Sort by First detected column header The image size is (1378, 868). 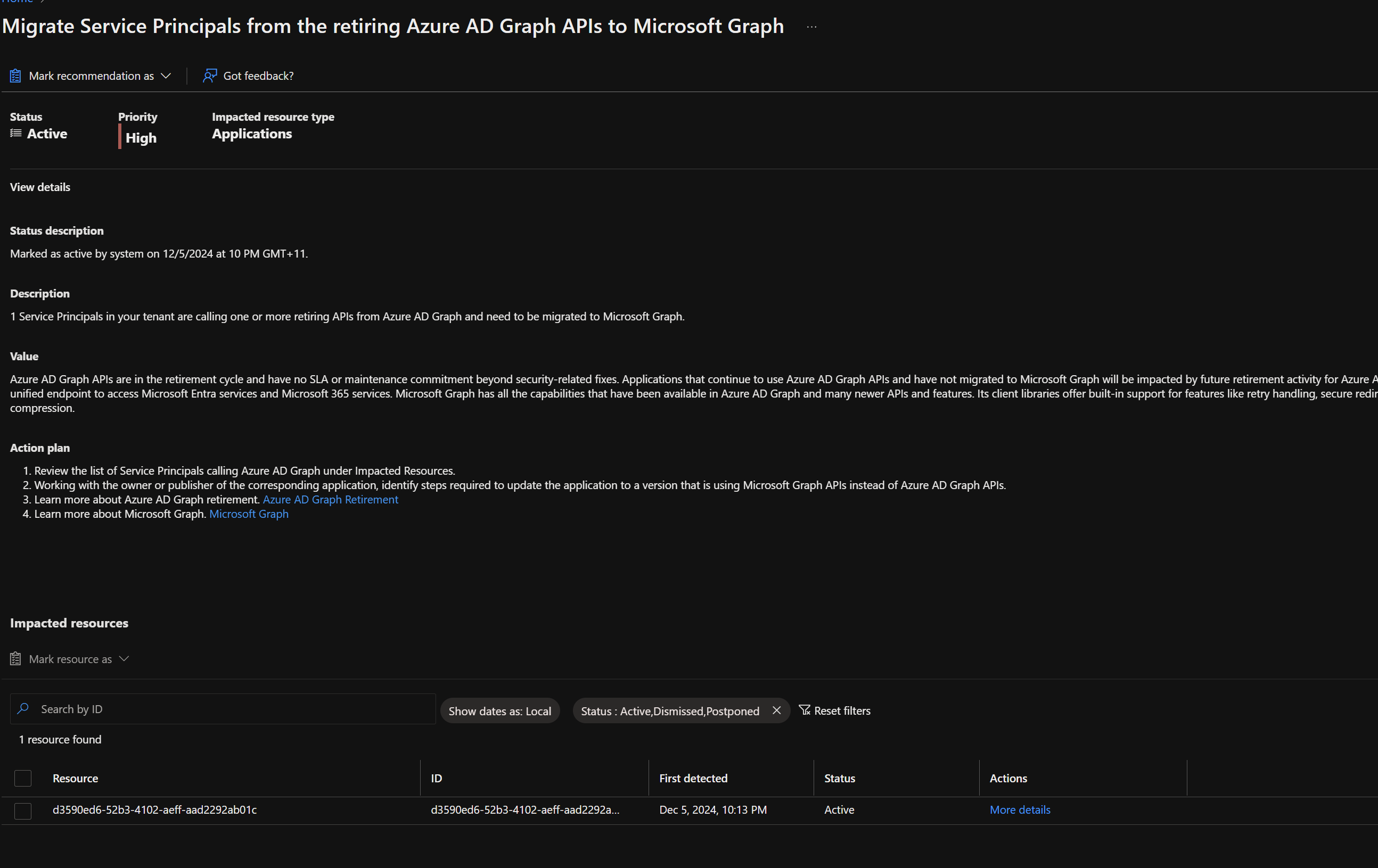[693, 778]
